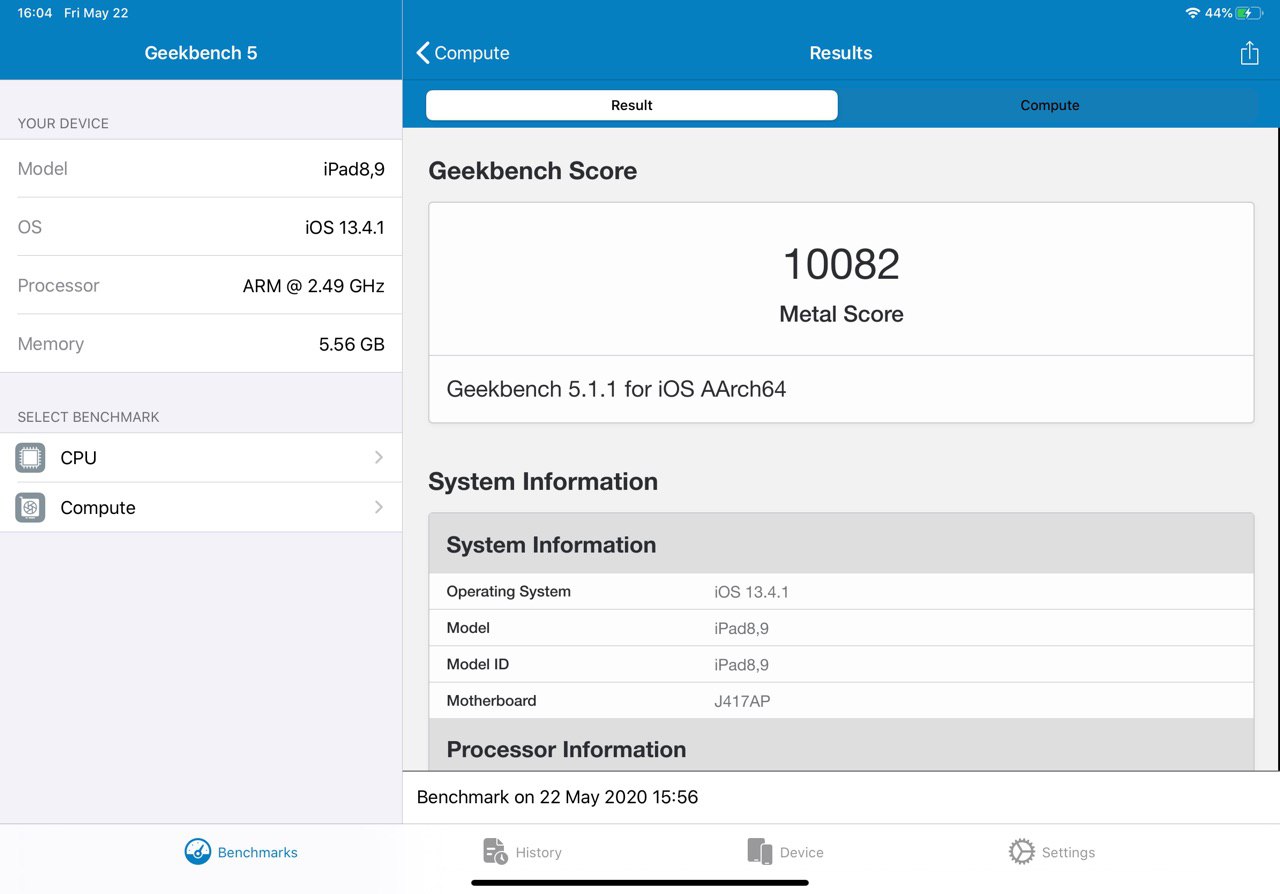Image resolution: width=1280 pixels, height=894 pixels.
Task: Tap 'Benchmark on 22 May 2020 15:56'
Action: click(x=557, y=797)
